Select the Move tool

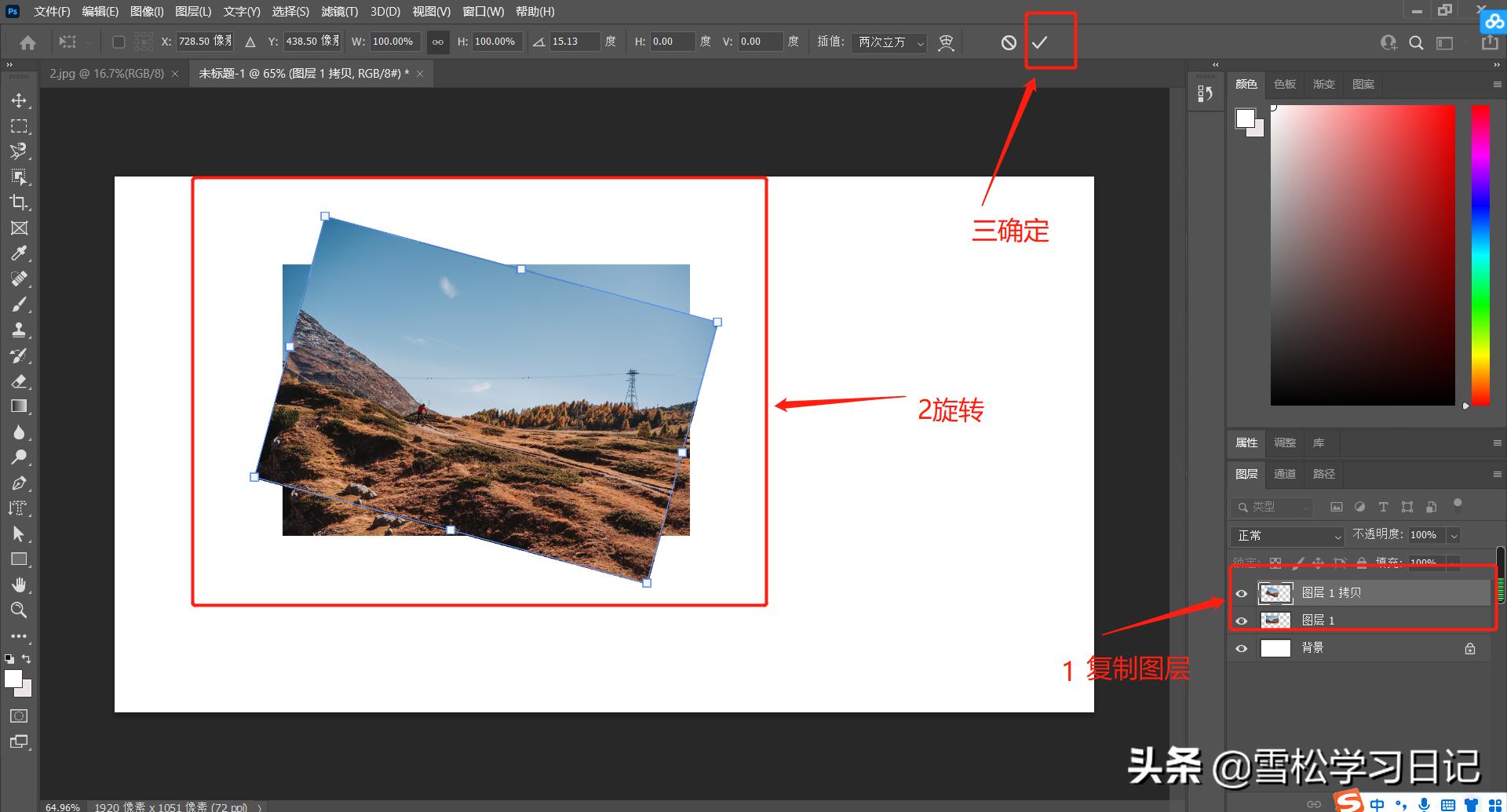[x=19, y=100]
